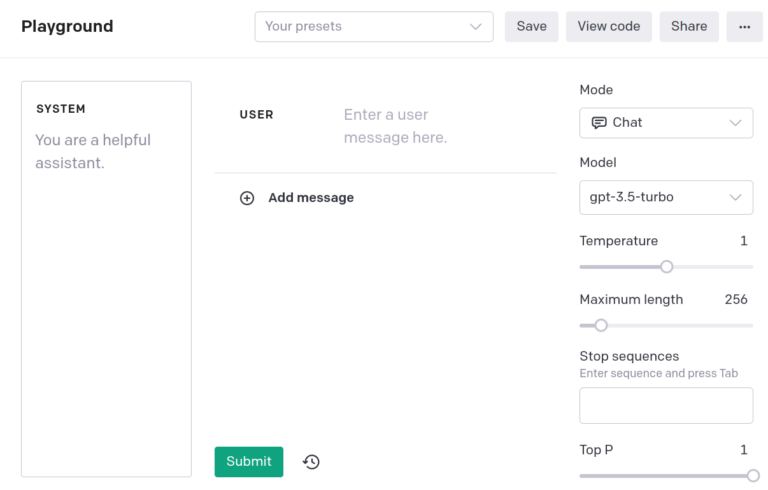The height and width of the screenshot is (490, 768).
Task: Focus the Stop sequences input box
Action: 666,406
